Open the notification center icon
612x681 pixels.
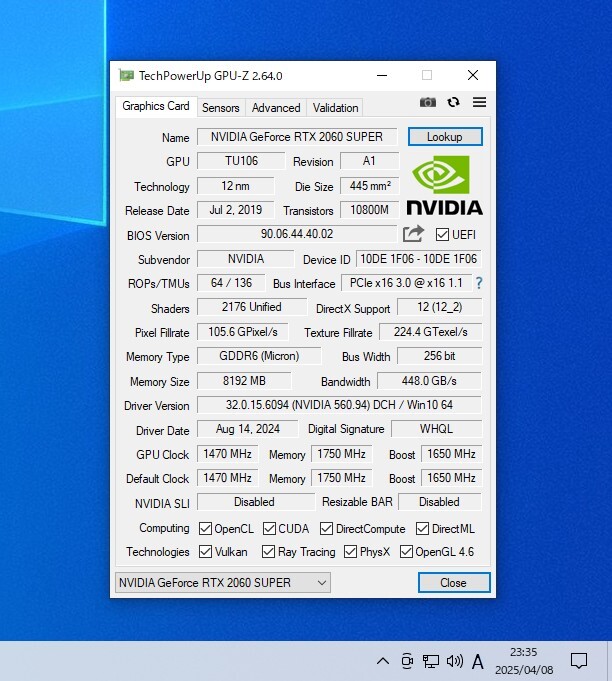click(x=579, y=661)
